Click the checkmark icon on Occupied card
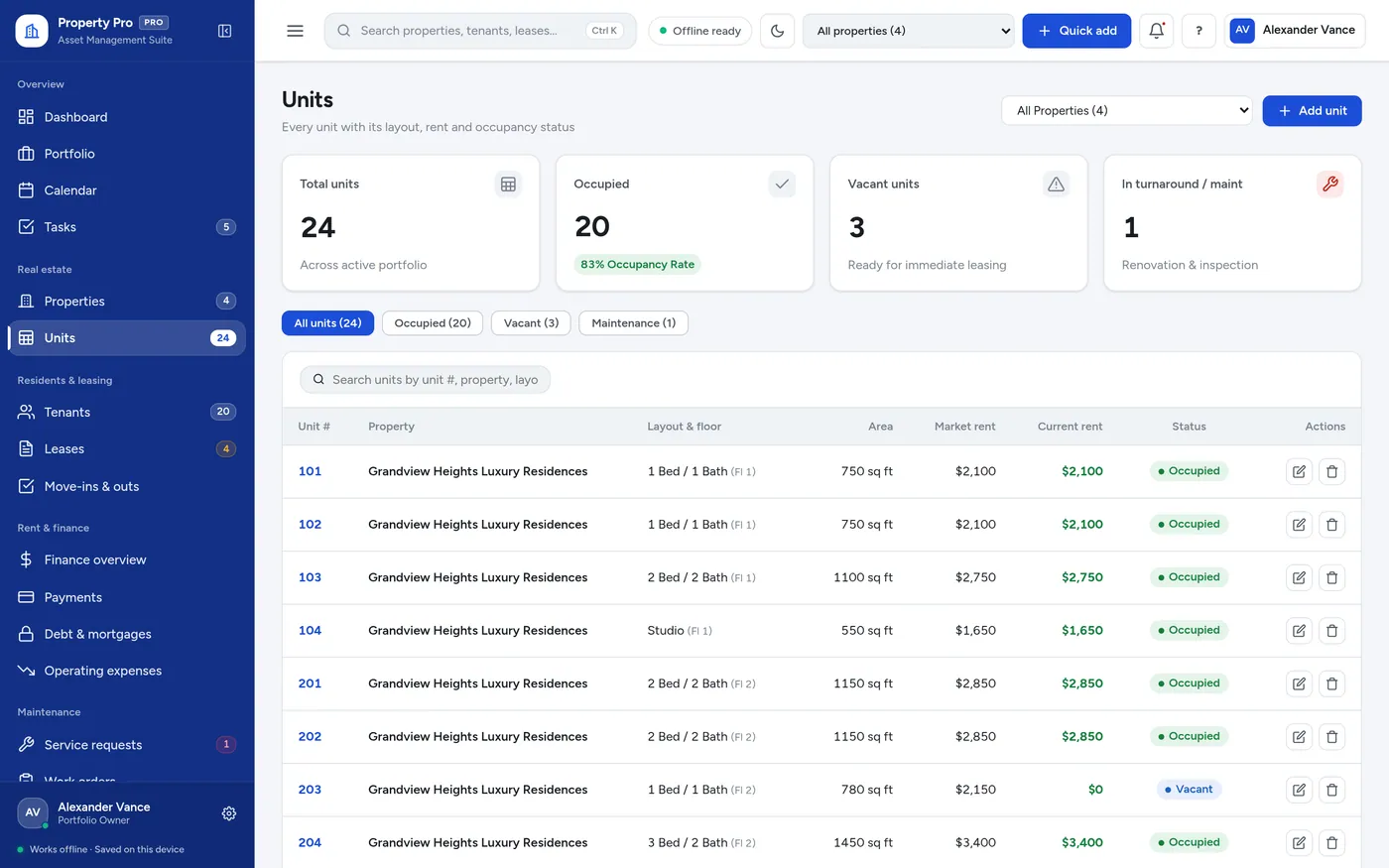Viewport: 1389px width, 868px height. click(782, 184)
